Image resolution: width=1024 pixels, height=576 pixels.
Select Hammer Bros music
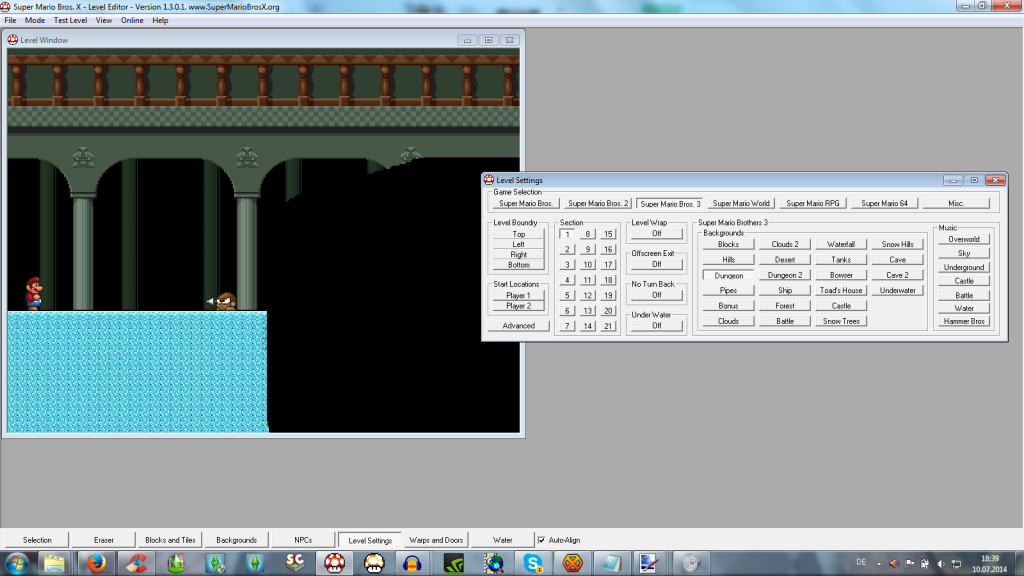pyautogui.click(x=964, y=321)
